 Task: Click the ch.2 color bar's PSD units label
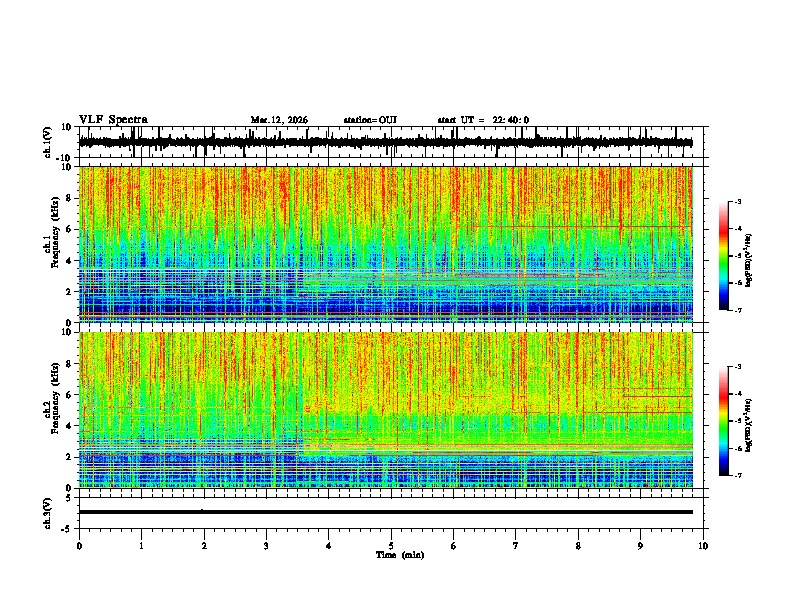[x=749, y=425]
